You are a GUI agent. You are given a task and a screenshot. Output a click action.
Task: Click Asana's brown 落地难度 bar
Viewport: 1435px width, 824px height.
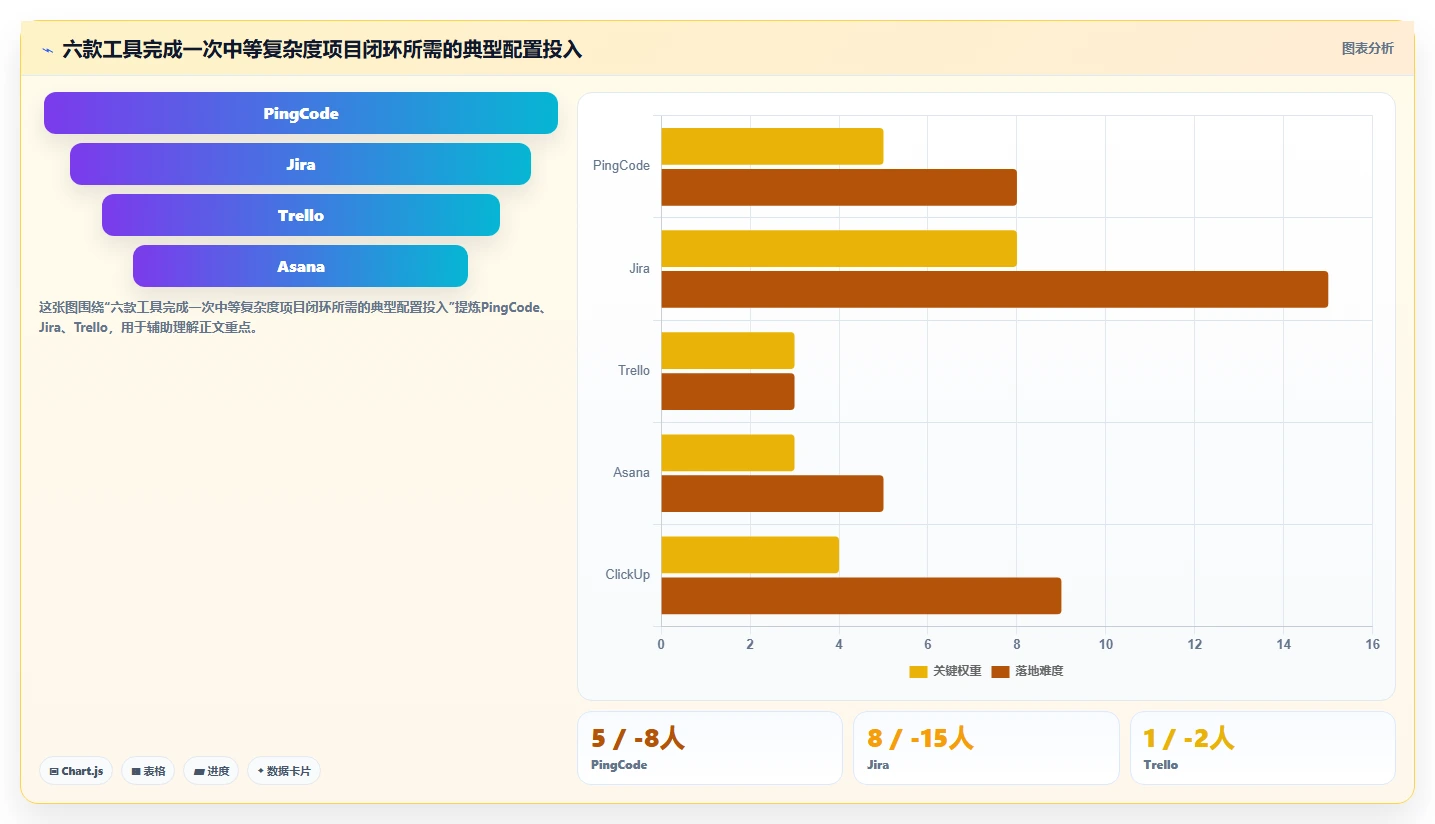pyautogui.click(x=772, y=493)
